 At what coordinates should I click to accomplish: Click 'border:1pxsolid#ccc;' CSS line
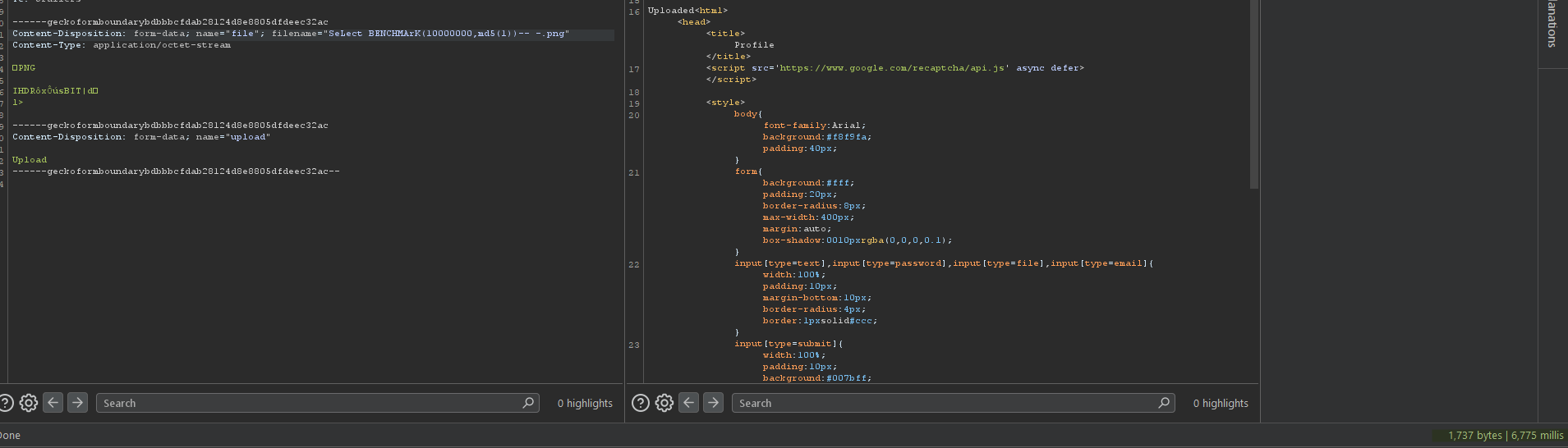[820, 321]
